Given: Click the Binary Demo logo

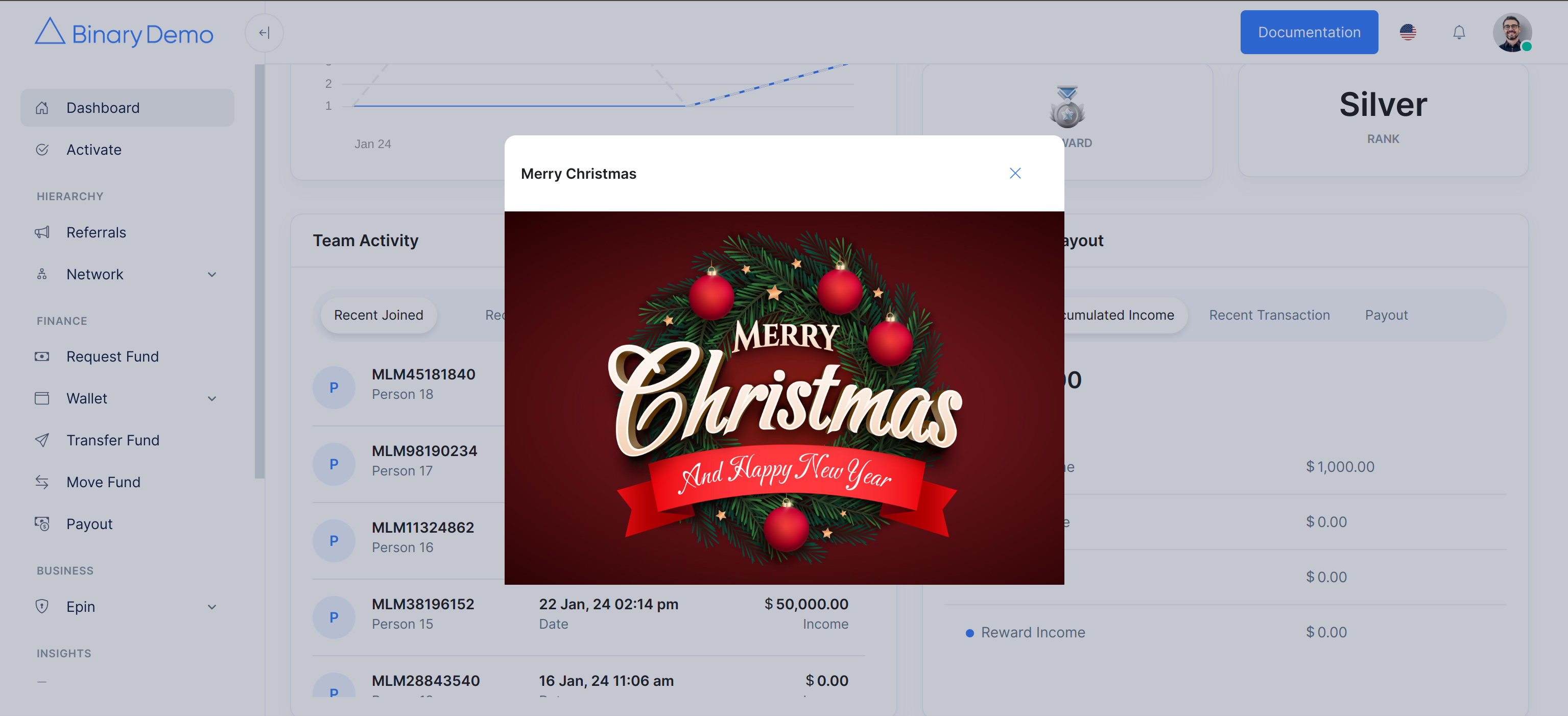Looking at the screenshot, I should [124, 33].
